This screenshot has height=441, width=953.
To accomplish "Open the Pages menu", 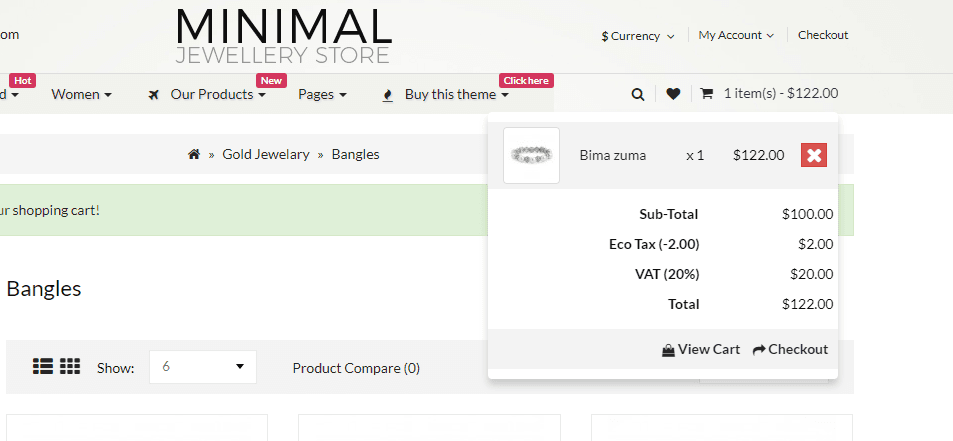I will tap(322, 94).
